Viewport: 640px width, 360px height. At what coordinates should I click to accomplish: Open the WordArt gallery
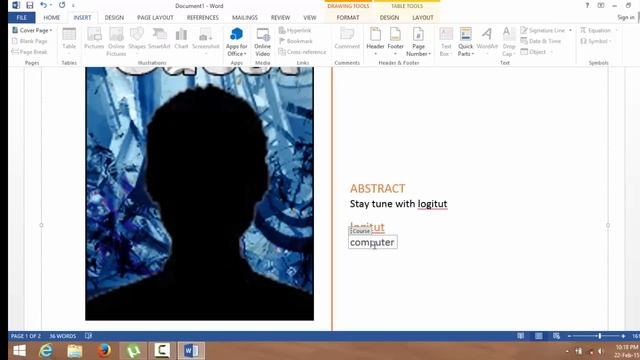coord(487,42)
